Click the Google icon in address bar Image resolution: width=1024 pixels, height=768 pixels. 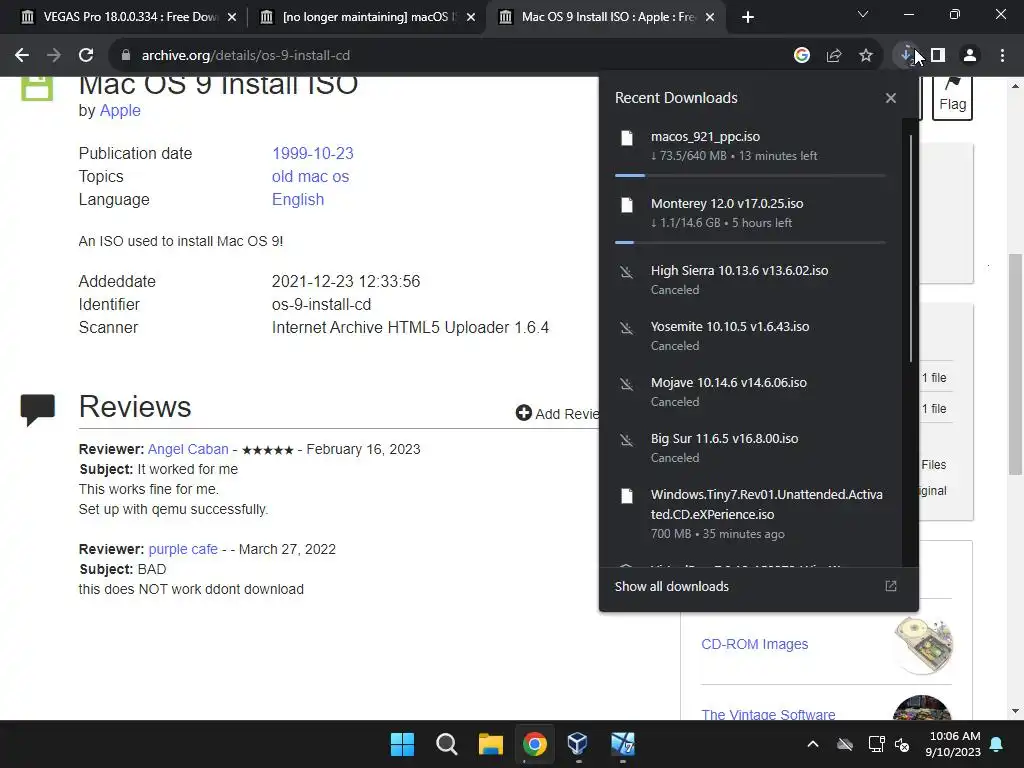802,56
